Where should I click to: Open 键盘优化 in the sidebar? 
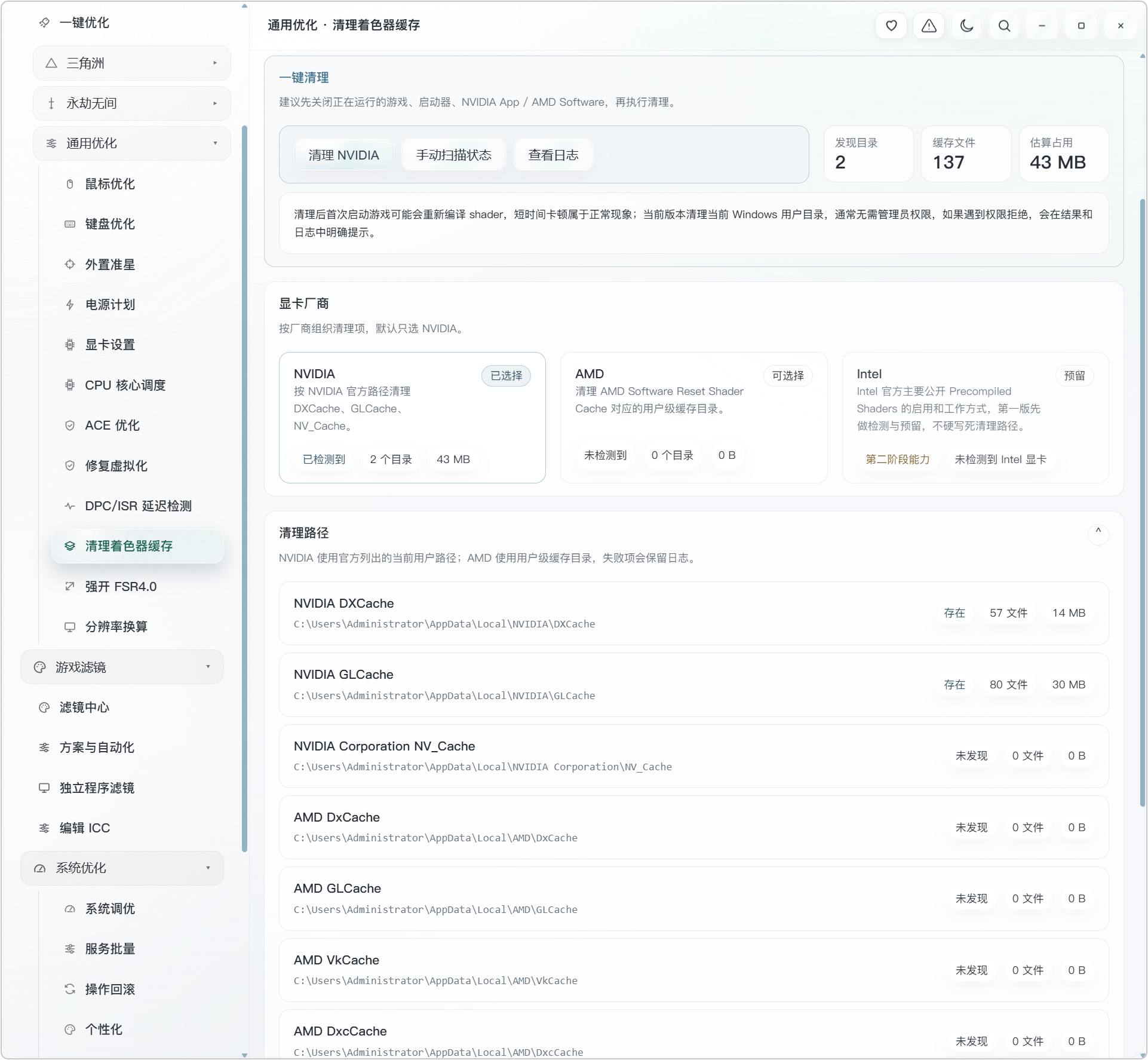[137, 224]
